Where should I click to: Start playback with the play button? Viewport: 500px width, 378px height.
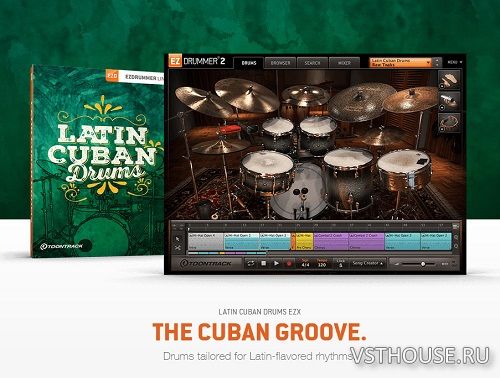coord(276,264)
